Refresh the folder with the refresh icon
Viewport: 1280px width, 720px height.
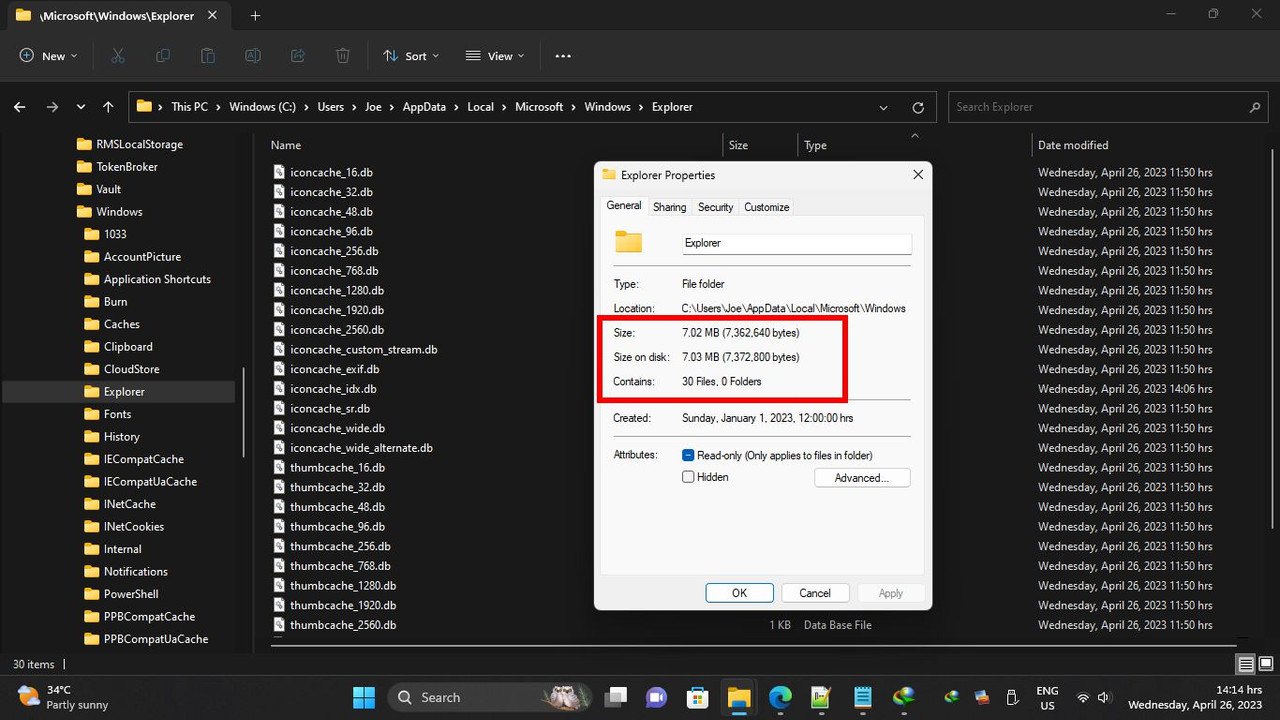tap(918, 107)
